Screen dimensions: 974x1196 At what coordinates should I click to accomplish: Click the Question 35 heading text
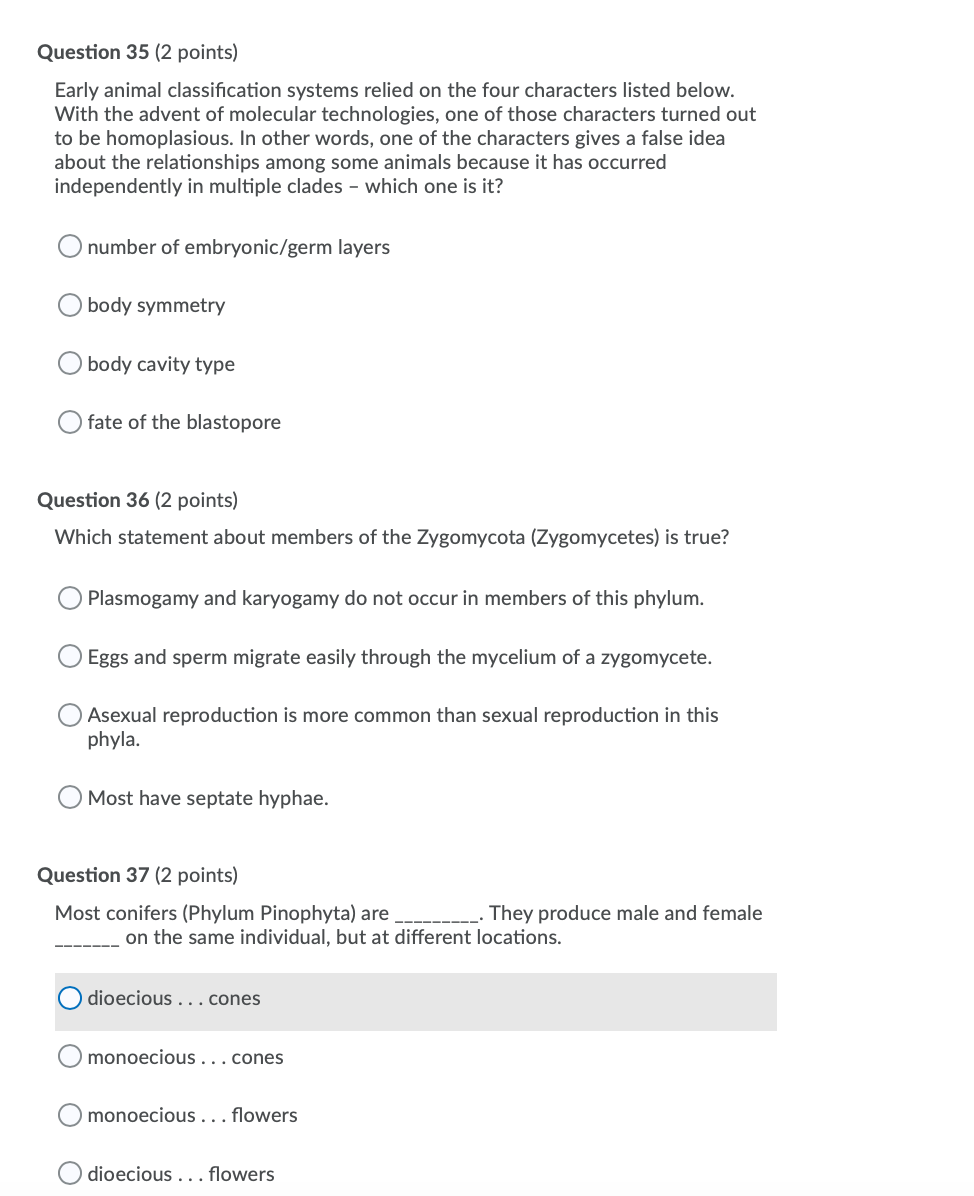pyautogui.click(x=137, y=51)
